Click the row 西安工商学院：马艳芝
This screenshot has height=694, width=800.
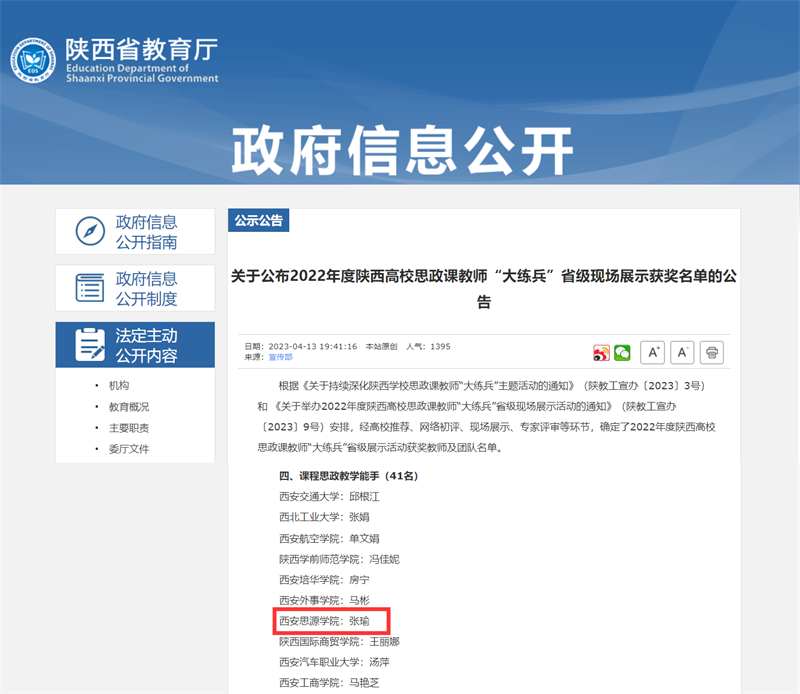click(x=329, y=683)
